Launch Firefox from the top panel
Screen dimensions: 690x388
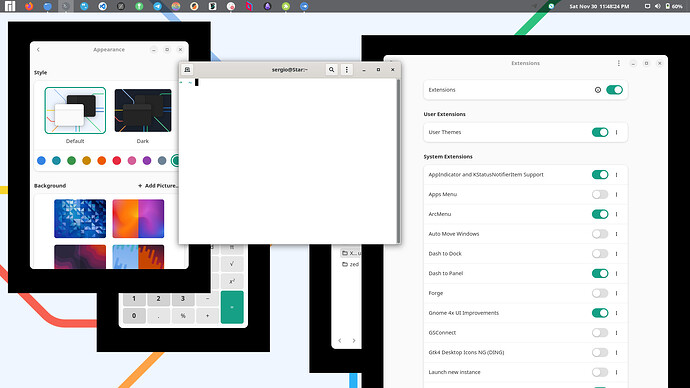(29, 6)
